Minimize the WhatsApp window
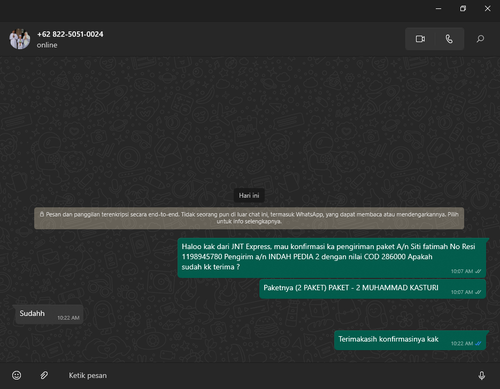500x389 pixels. click(x=439, y=9)
